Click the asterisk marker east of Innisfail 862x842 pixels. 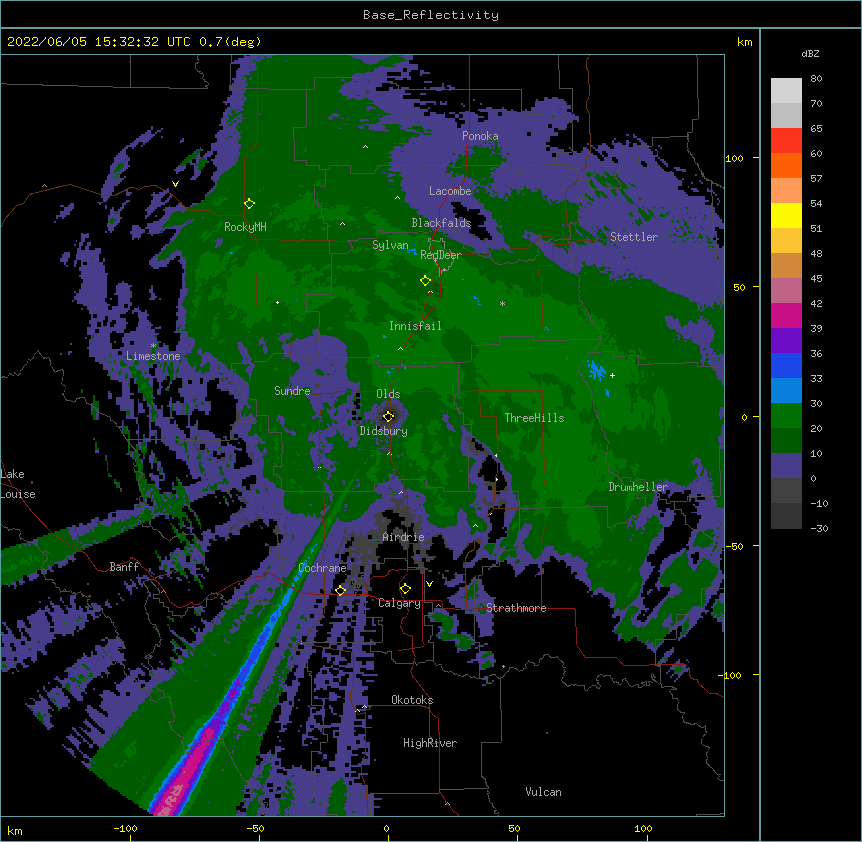pyautogui.click(x=502, y=303)
